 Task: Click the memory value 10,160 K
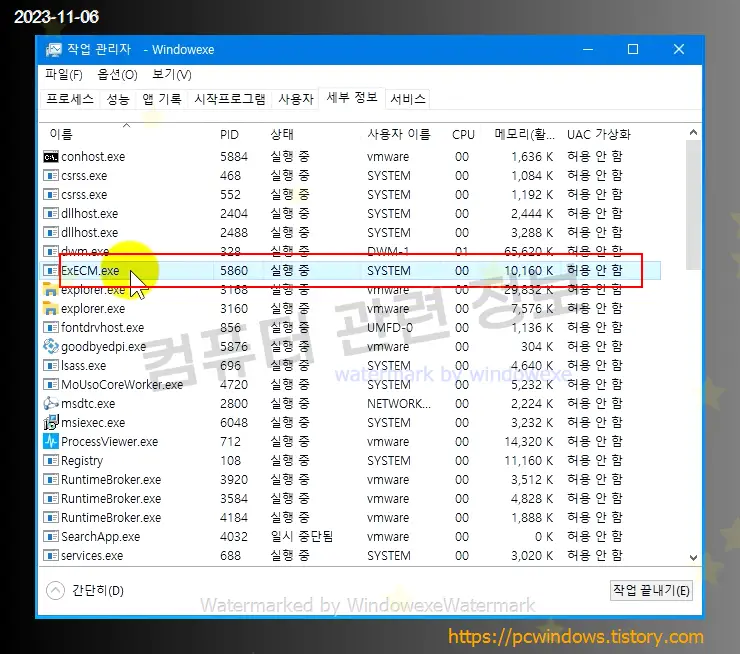pyautogui.click(x=529, y=270)
